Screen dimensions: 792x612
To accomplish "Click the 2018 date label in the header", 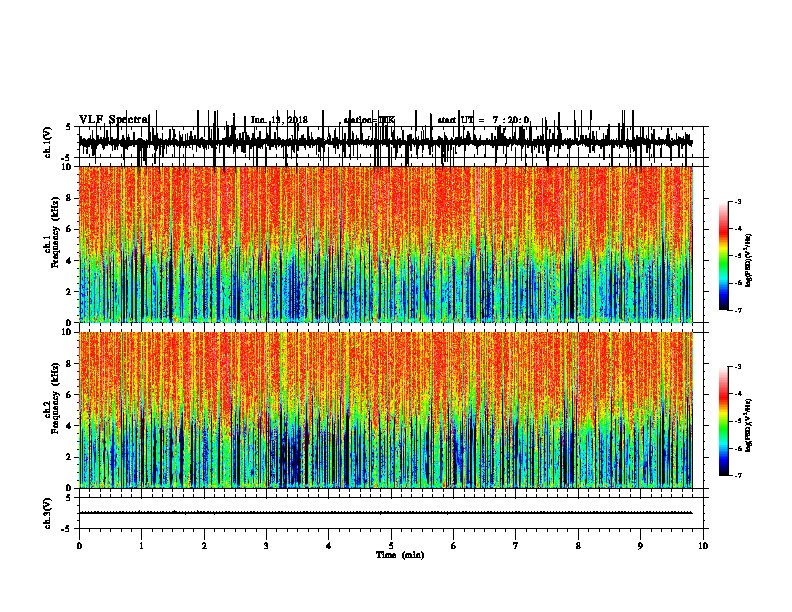I will (x=279, y=120).
